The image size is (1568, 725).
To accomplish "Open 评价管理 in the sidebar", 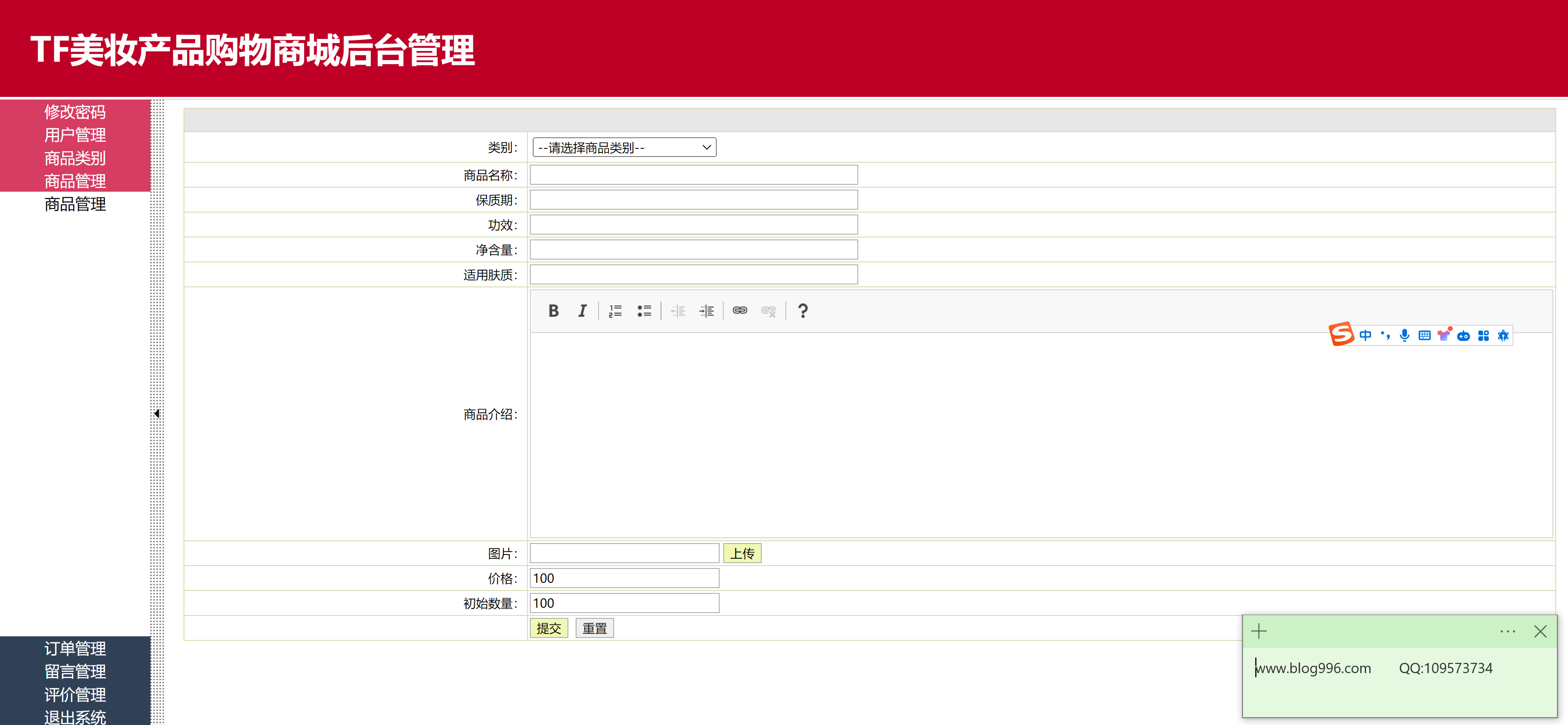I will pos(75,695).
